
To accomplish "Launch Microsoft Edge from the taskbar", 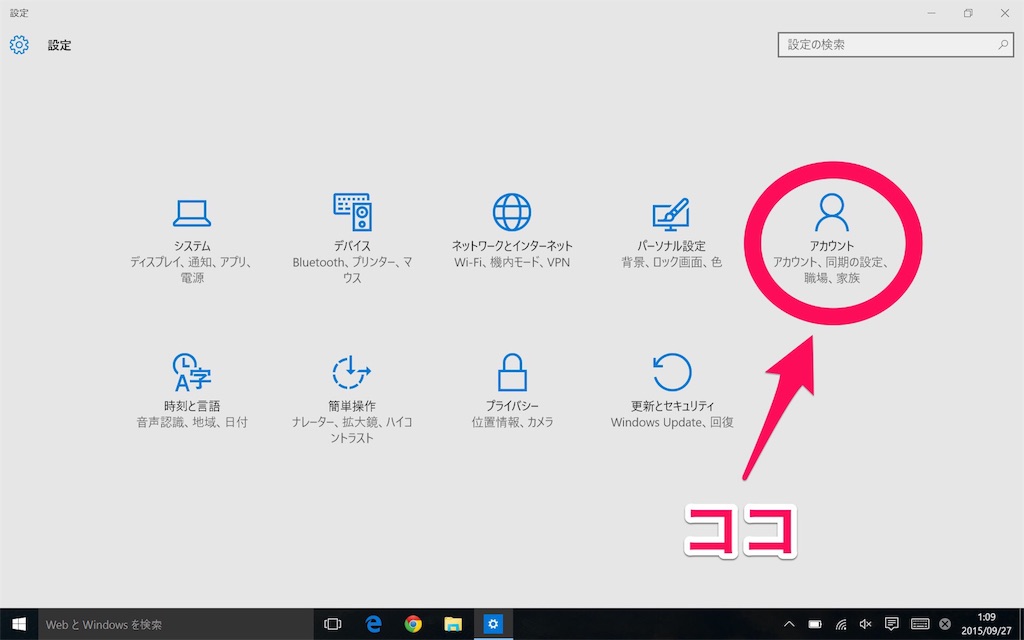I will [x=373, y=624].
